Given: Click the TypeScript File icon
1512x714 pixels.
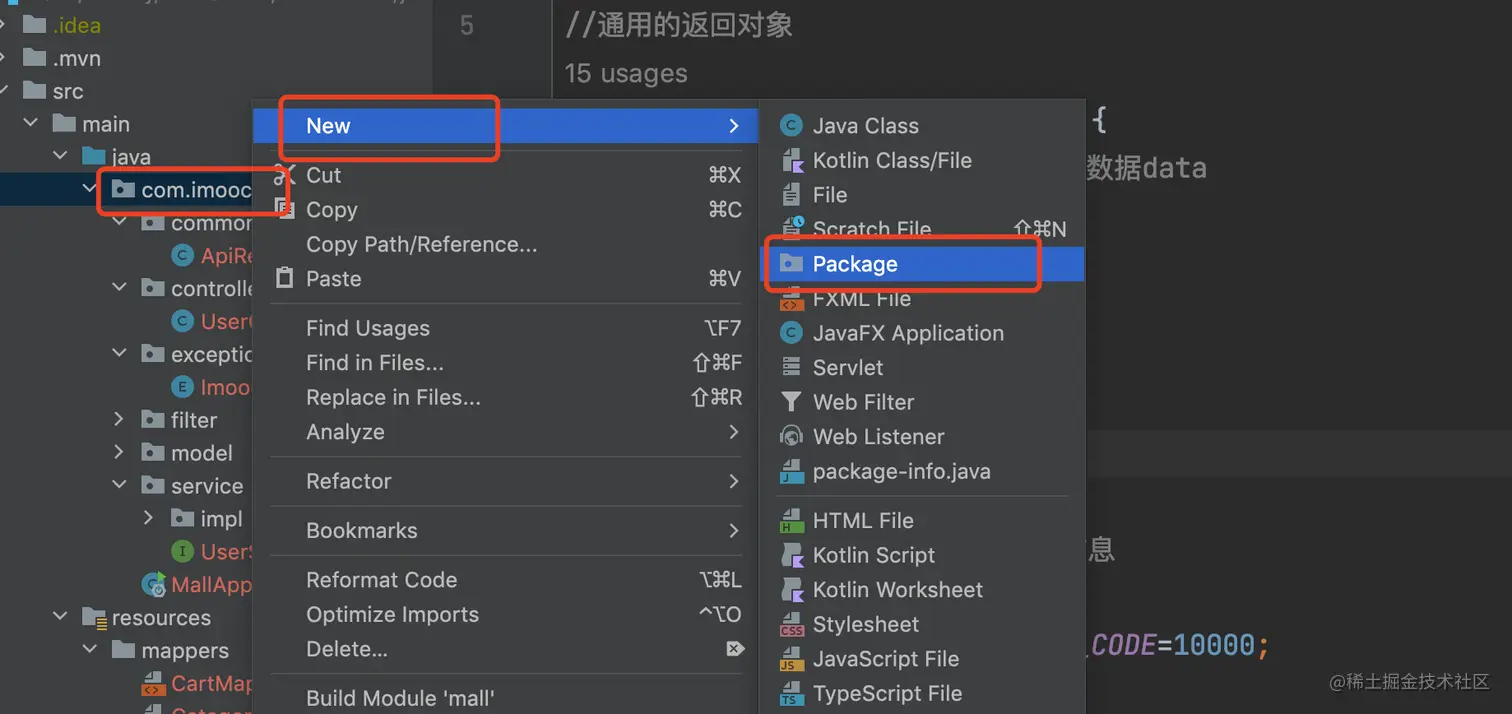Looking at the screenshot, I should (792, 694).
